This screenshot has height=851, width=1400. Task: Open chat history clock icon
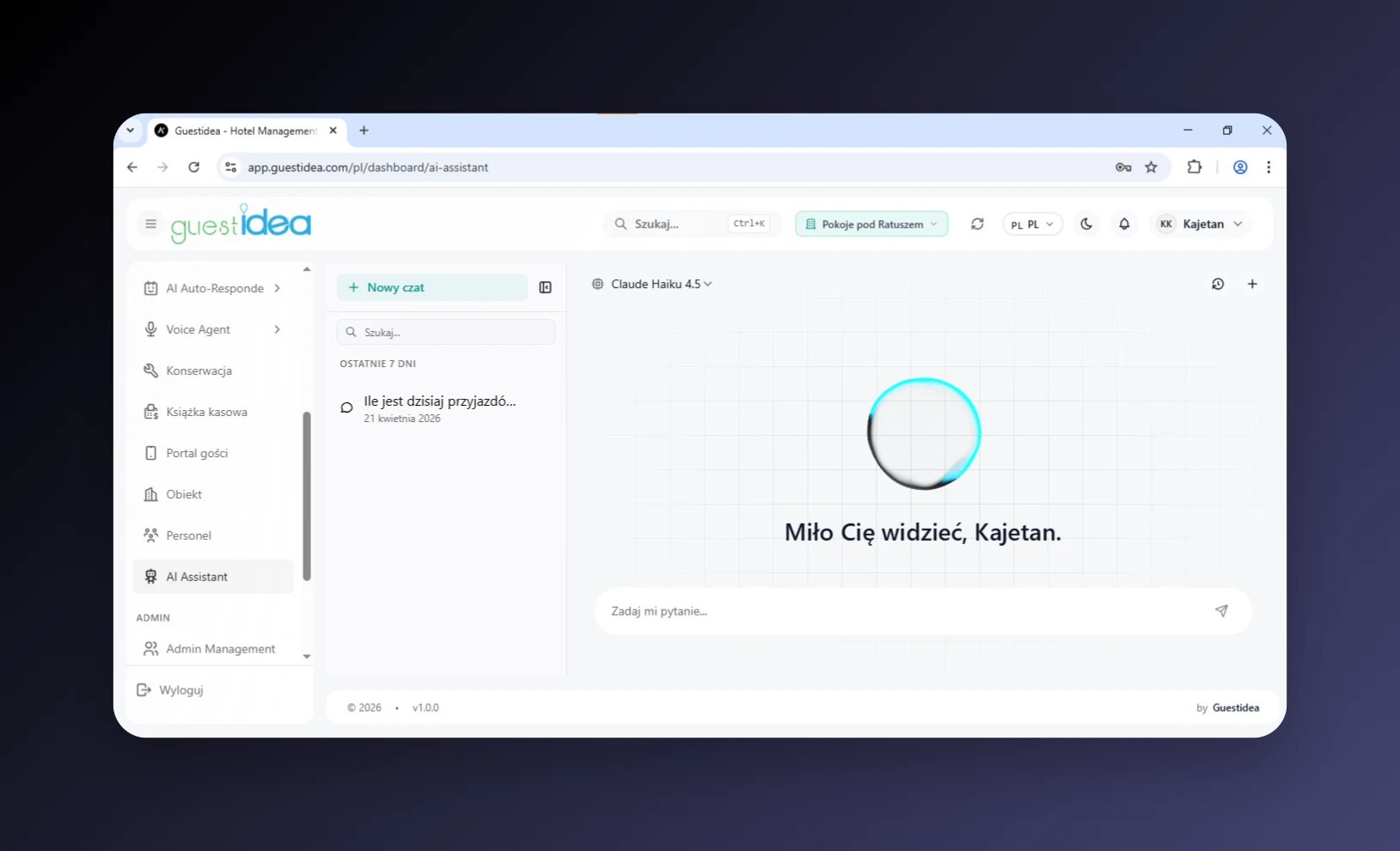tap(1218, 285)
